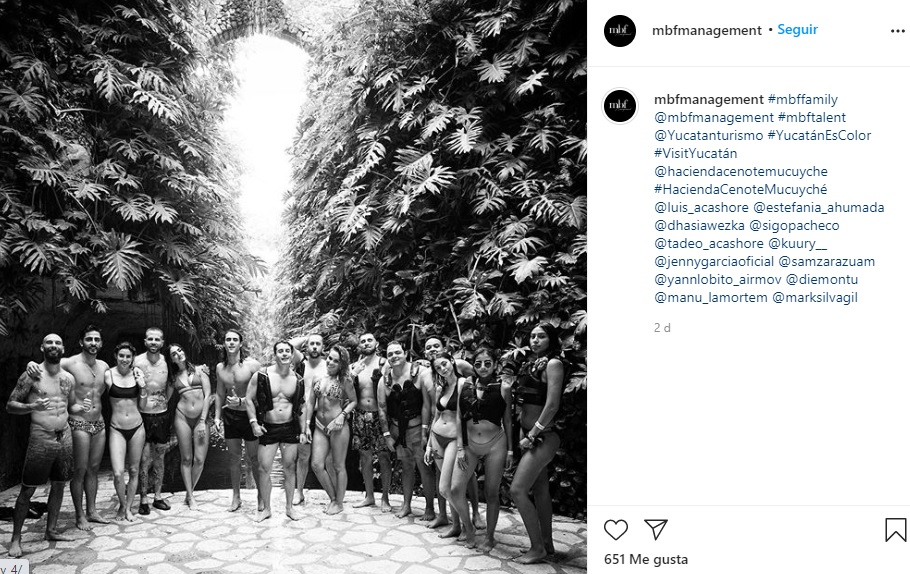Go to @luis_acashore profile
Viewport: 910px width, 574px height.
coord(701,207)
